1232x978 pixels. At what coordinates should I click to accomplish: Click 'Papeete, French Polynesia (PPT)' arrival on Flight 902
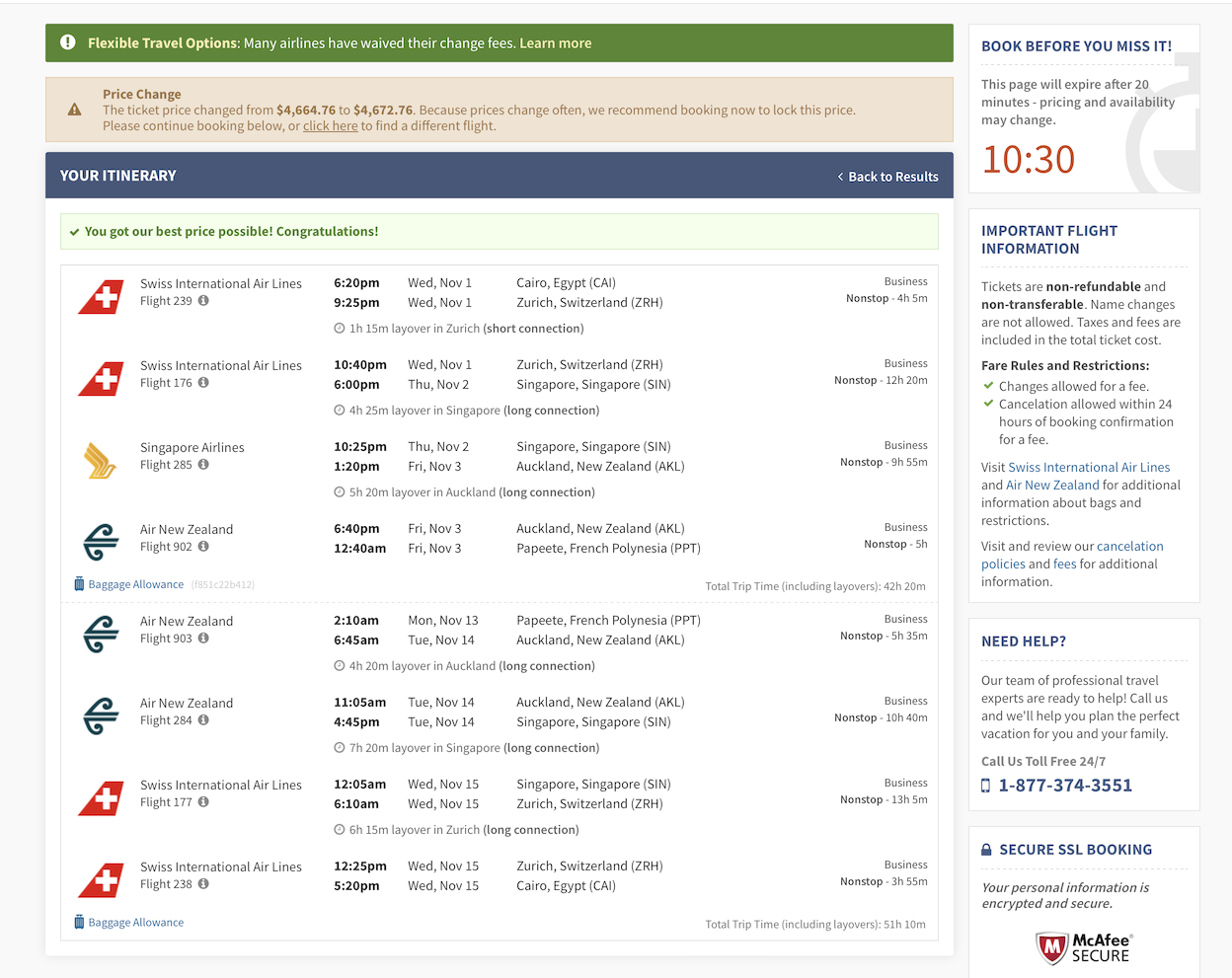point(608,549)
